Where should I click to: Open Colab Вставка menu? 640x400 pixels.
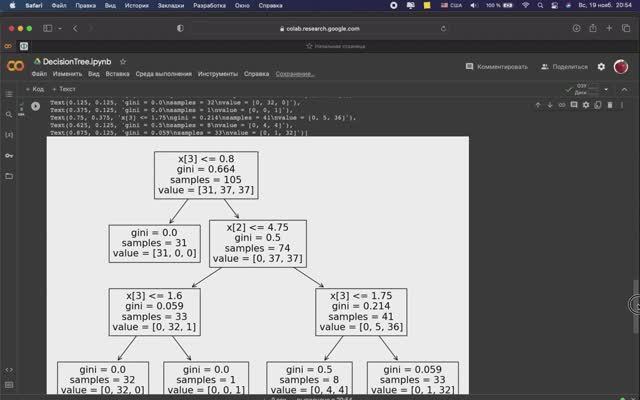click(118, 74)
